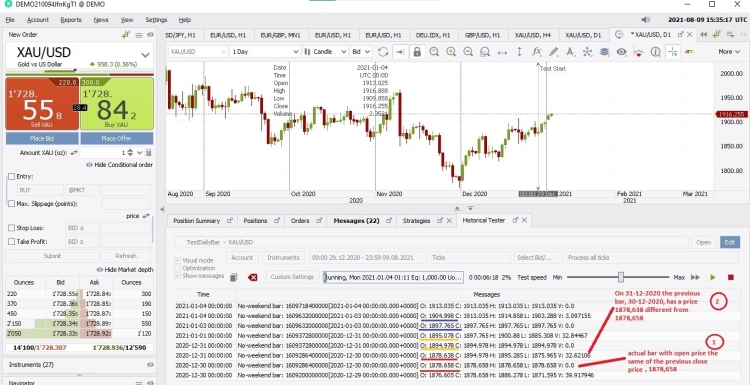This screenshot has width=750, height=385.
Task: Open the Reports menu
Action: click(x=71, y=20)
